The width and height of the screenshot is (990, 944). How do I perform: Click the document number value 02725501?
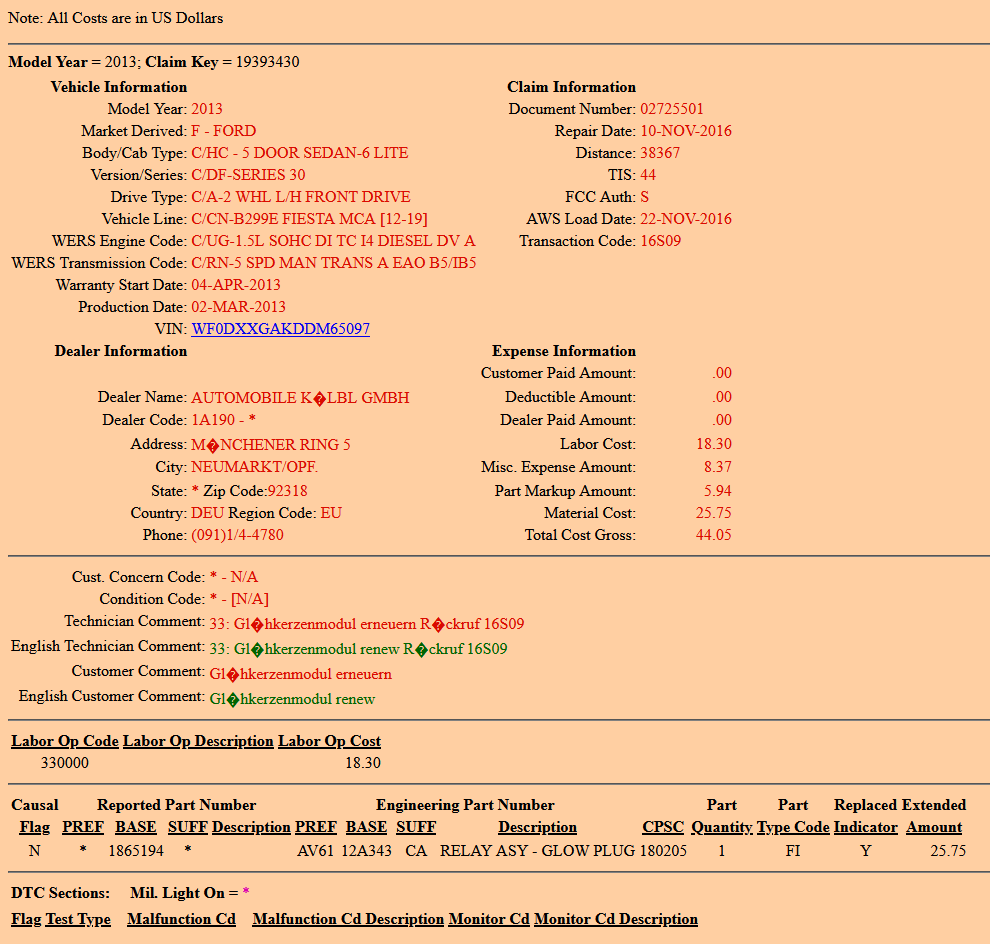click(x=672, y=109)
